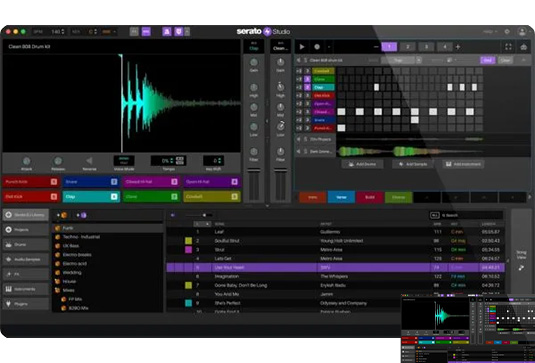The height and width of the screenshot is (363, 535).
Task: Click the Record button
Action: pos(317,47)
